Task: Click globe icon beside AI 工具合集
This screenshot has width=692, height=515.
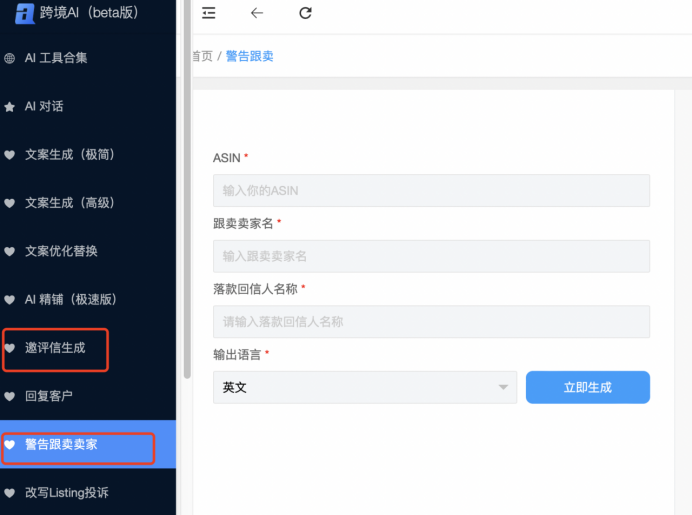Action: [x=10, y=58]
